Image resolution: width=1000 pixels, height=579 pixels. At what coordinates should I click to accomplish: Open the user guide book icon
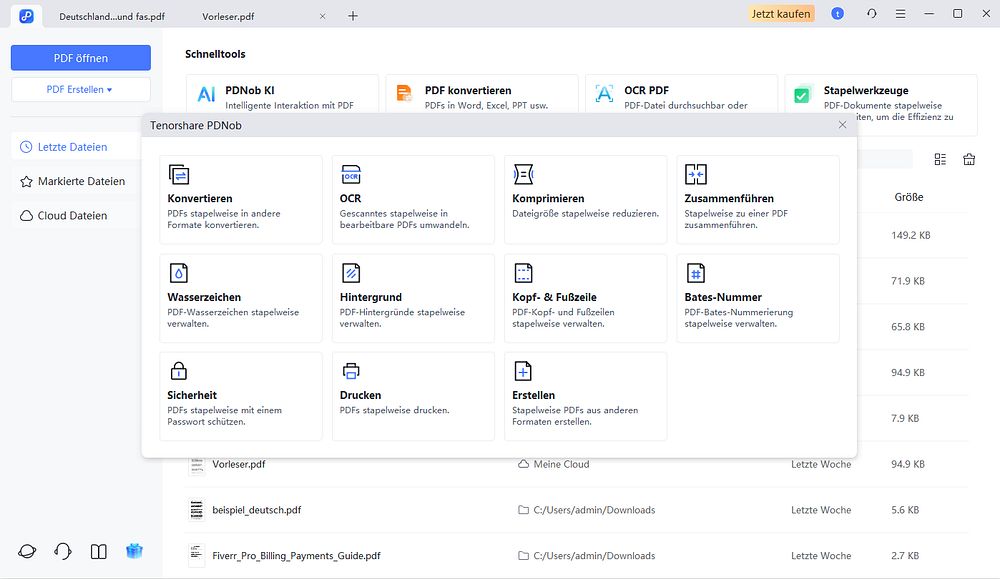pos(98,551)
